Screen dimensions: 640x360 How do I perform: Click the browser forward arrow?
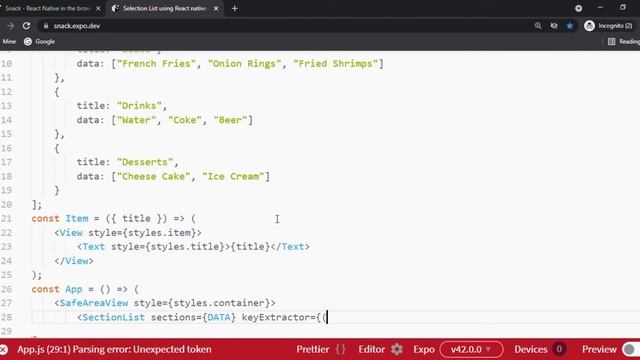tap(11, 26)
